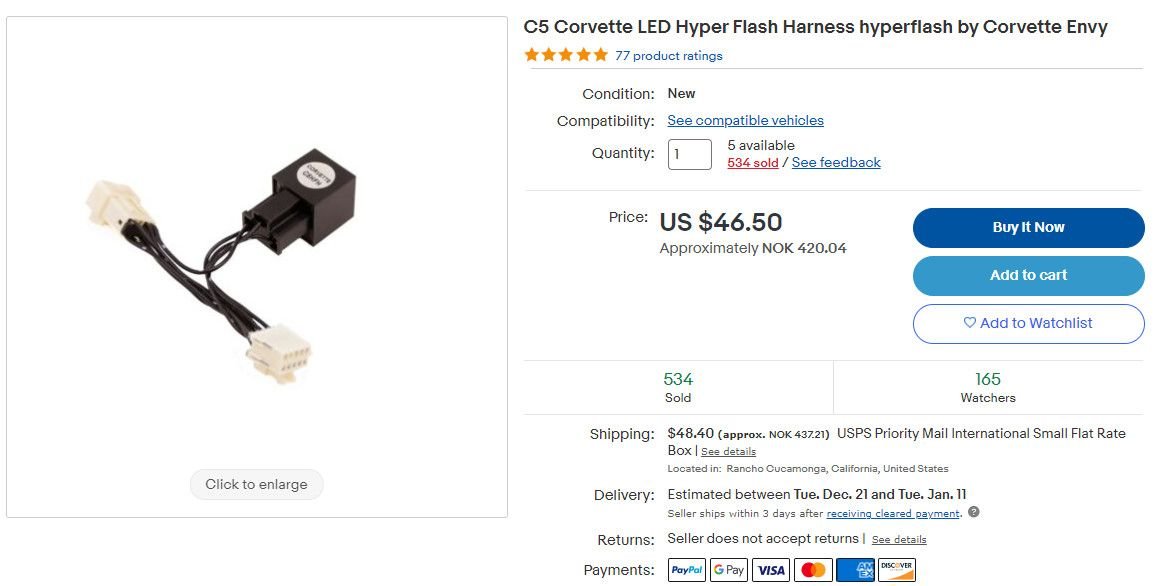Open See compatible vehicles link

pyautogui.click(x=745, y=121)
